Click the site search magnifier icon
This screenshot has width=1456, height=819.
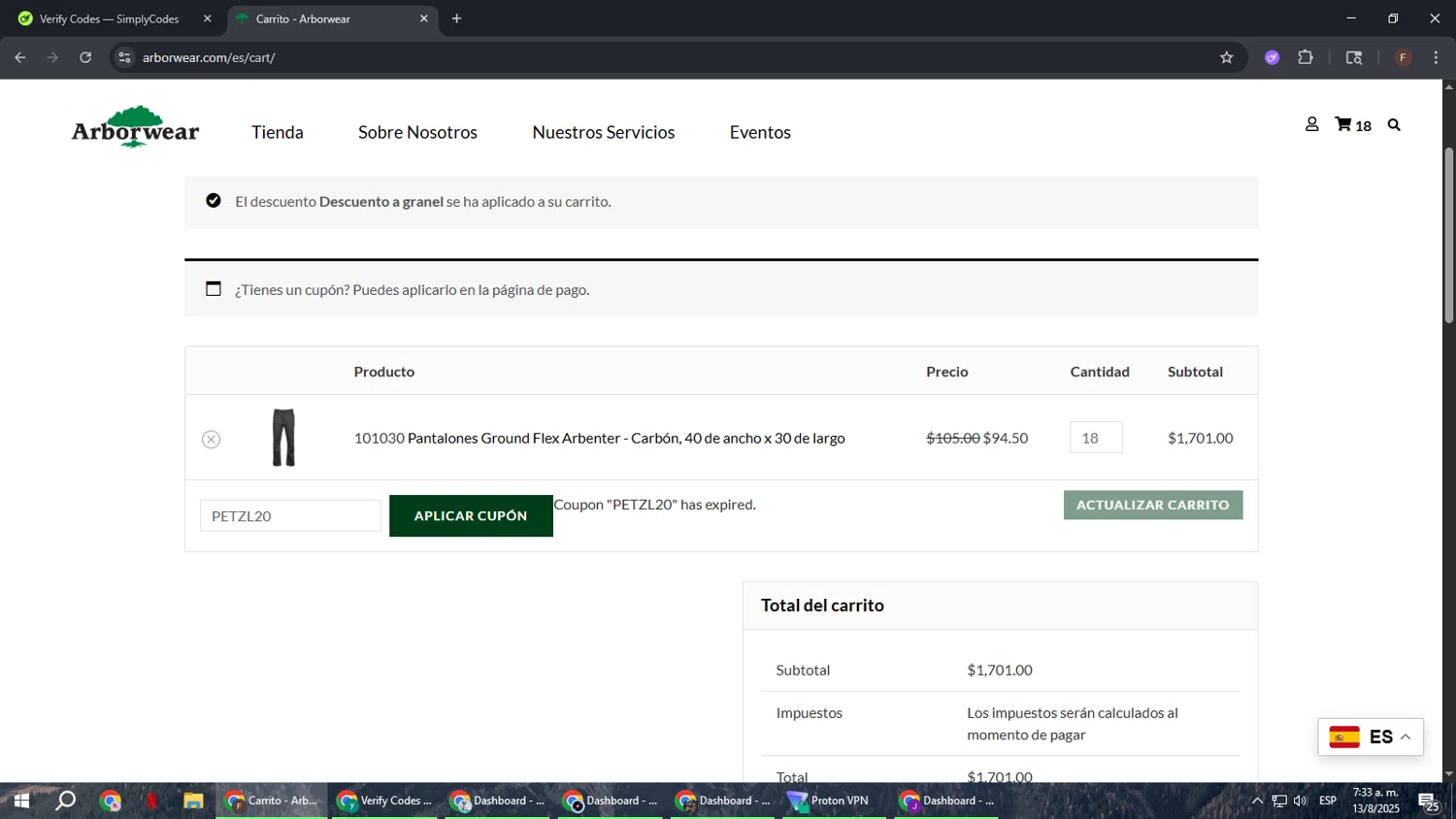1394,125
